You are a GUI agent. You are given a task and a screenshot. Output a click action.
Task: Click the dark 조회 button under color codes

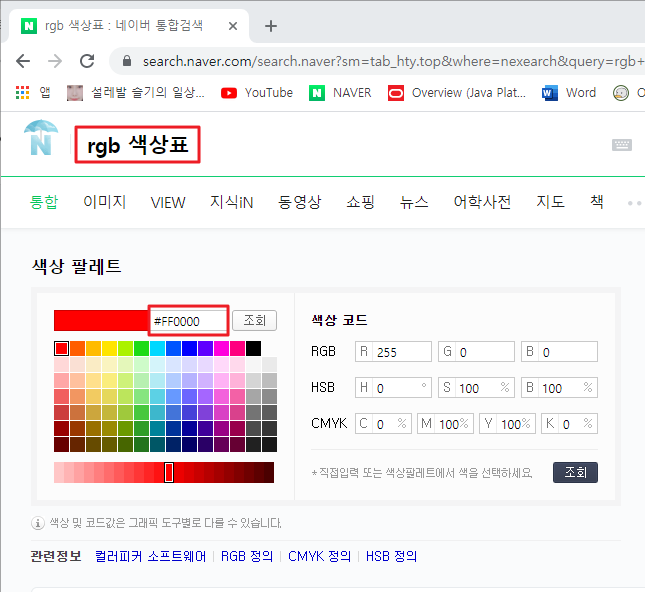pyautogui.click(x=575, y=472)
